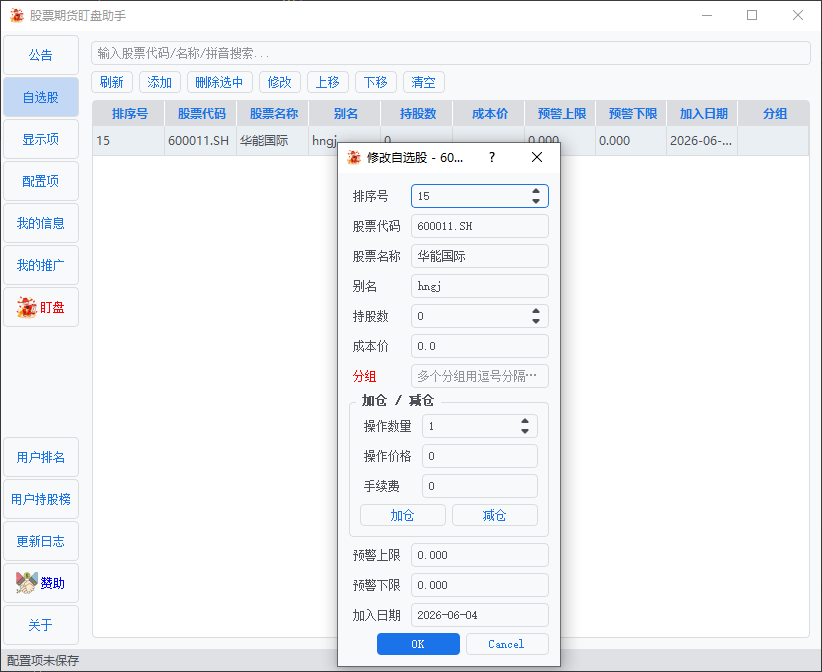Sort by the 股票名称 column header
This screenshot has width=822, height=672.
coord(273,113)
